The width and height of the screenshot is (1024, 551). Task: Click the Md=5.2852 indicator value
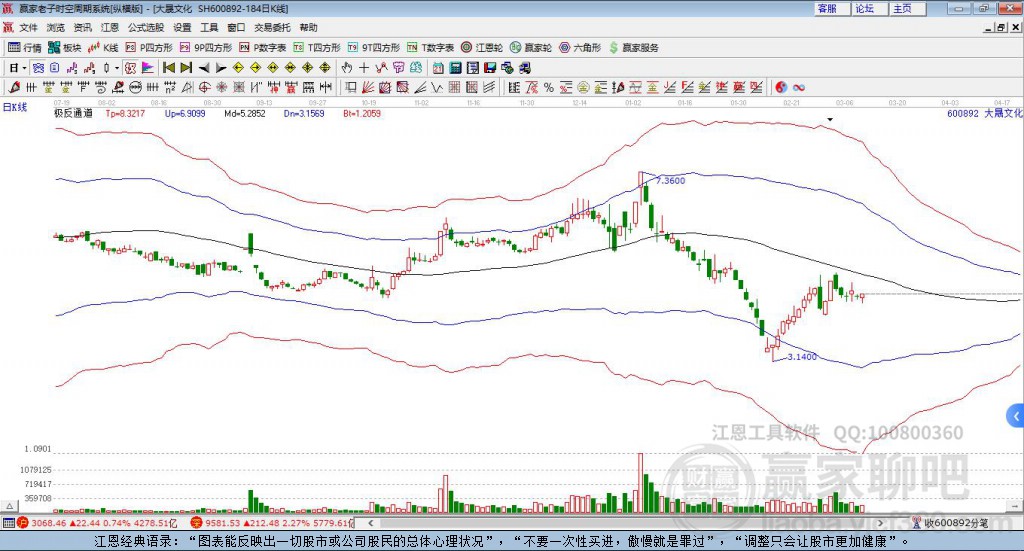[x=245, y=113]
